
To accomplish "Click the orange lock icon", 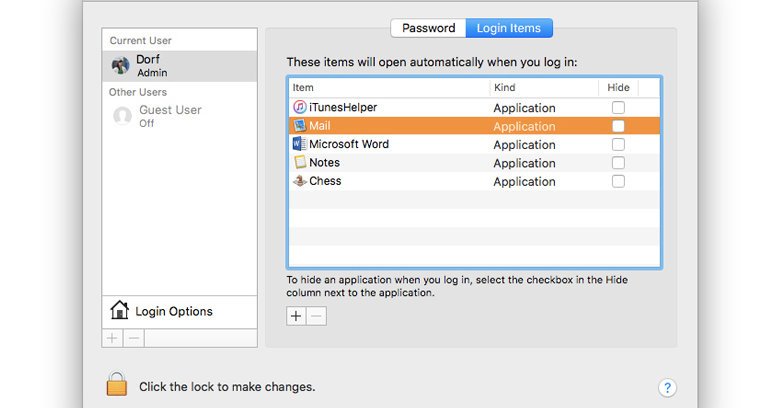I will pos(117,384).
